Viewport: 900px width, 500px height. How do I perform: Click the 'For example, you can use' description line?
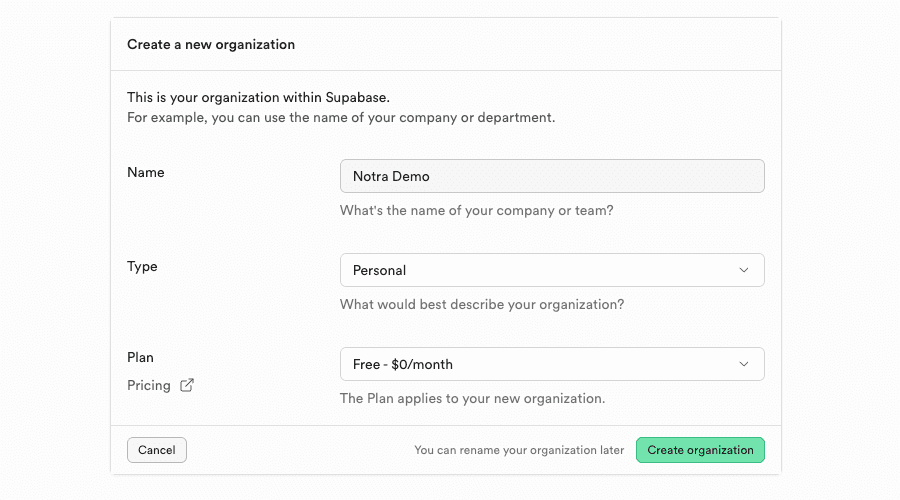[x=340, y=117]
